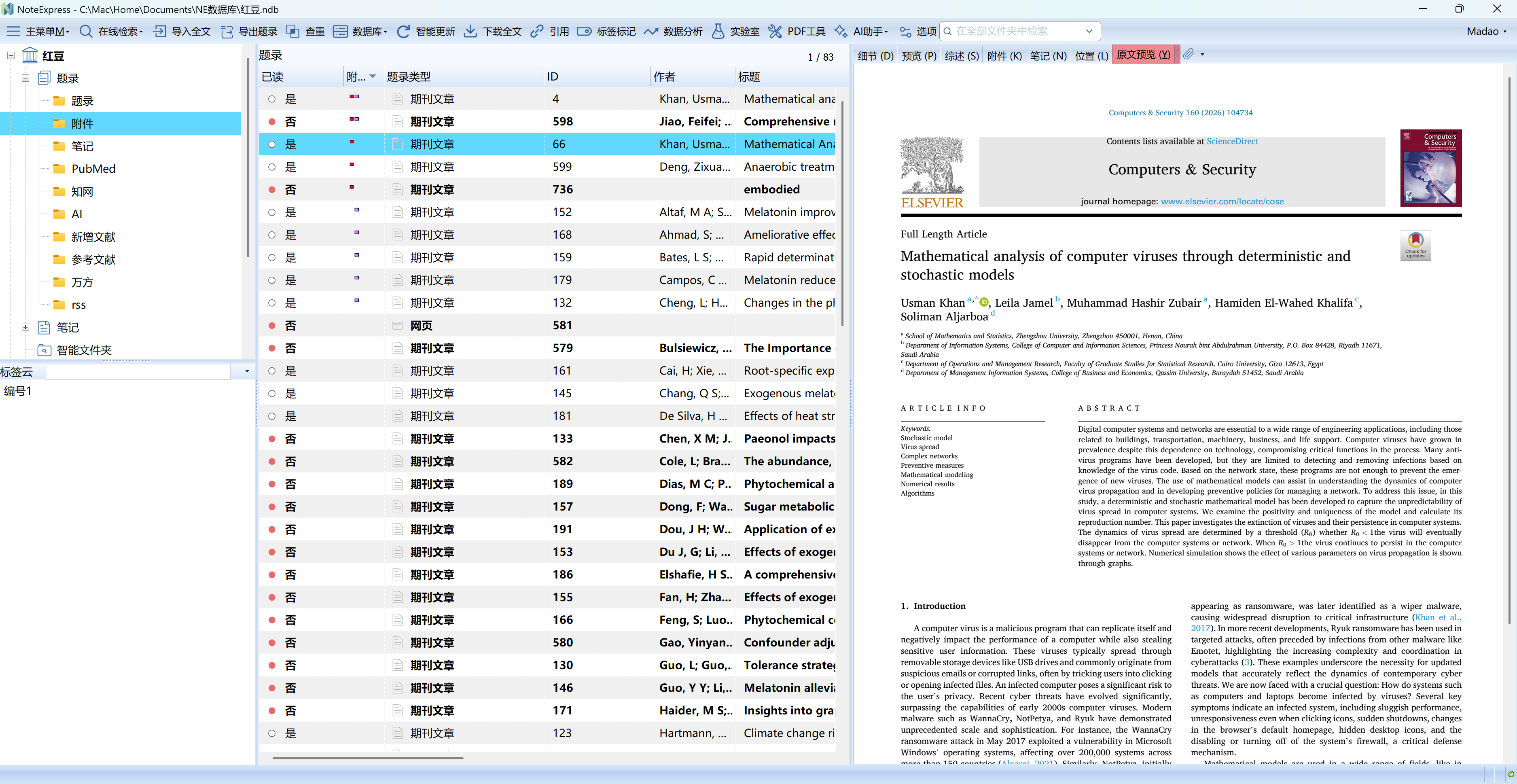Screen dimensions: 1517x784
Task: Click the paperclip attachment icon
Action: [1189, 54]
